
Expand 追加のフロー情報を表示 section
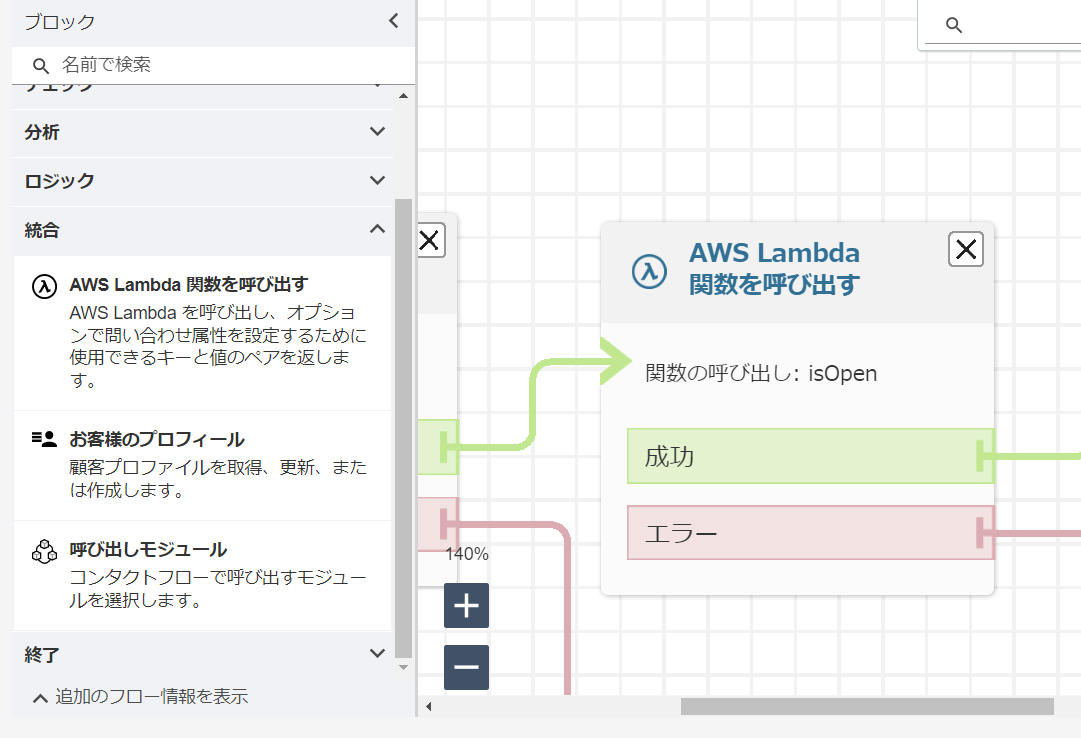pos(141,697)
